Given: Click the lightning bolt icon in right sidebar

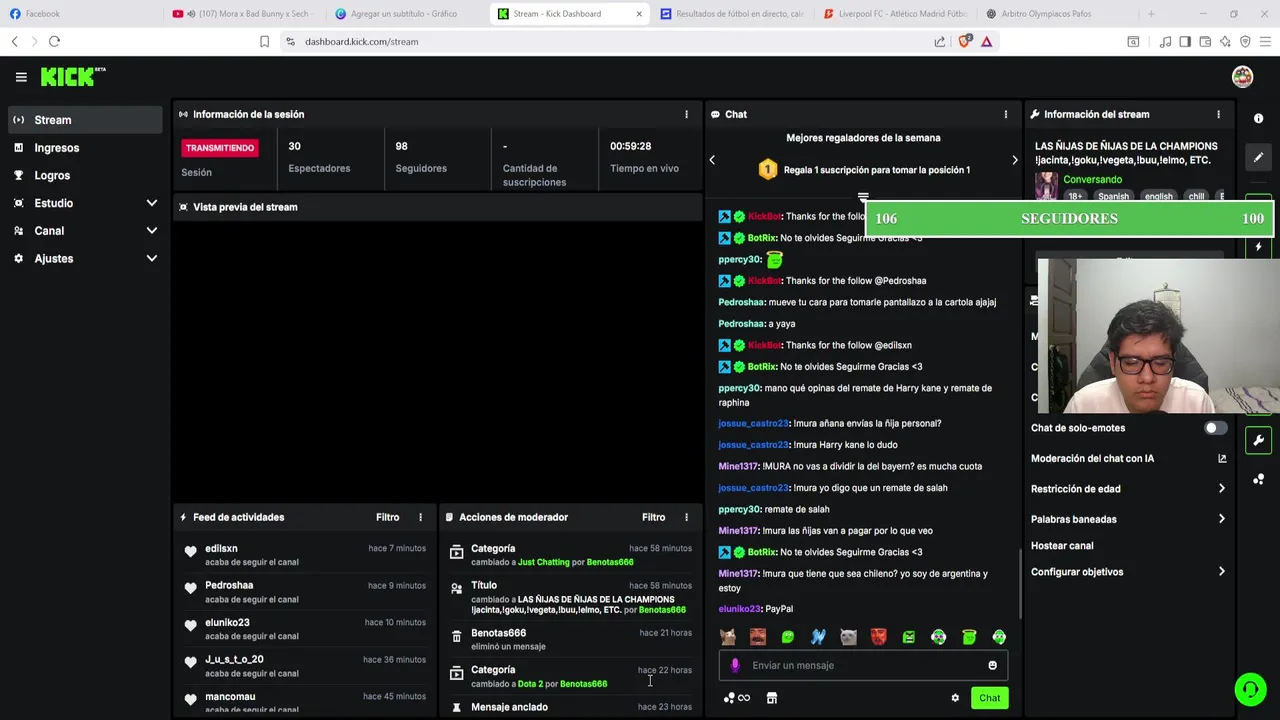Looking at the screenshot, I should pyautogui.click(x=1258, y=247).
